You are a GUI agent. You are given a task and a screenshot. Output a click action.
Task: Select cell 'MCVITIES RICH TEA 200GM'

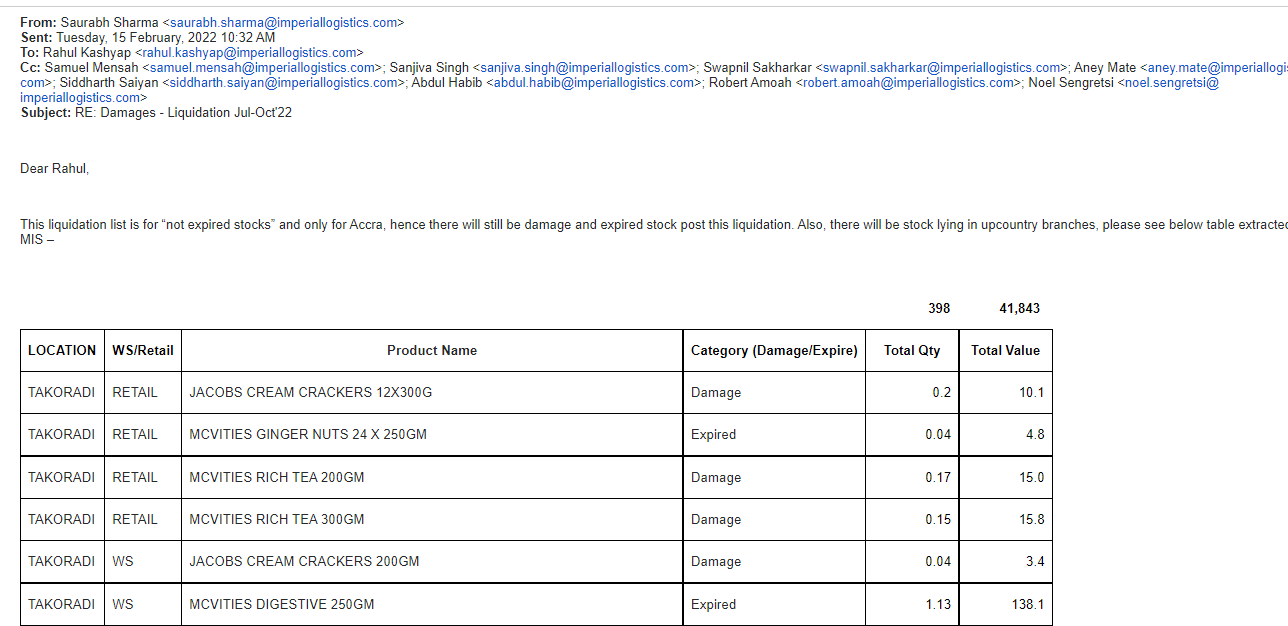coord(432,478)
